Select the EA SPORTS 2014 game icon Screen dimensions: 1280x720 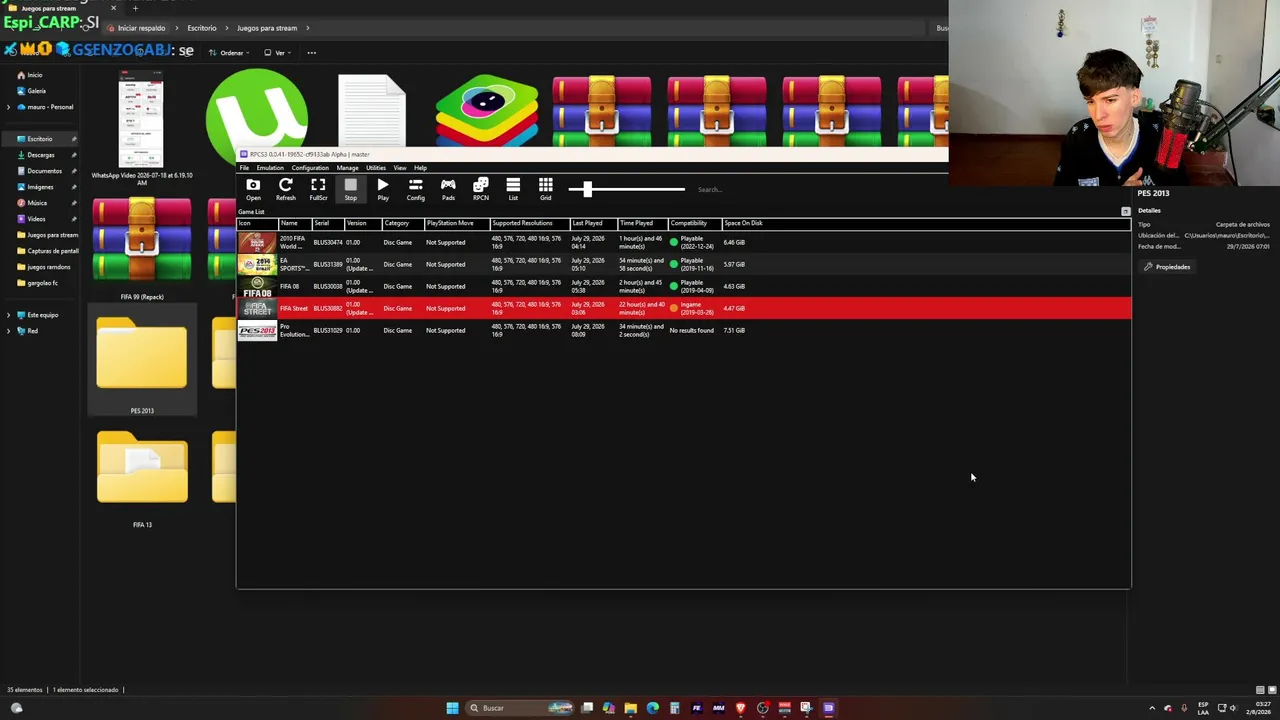[257, 264]
